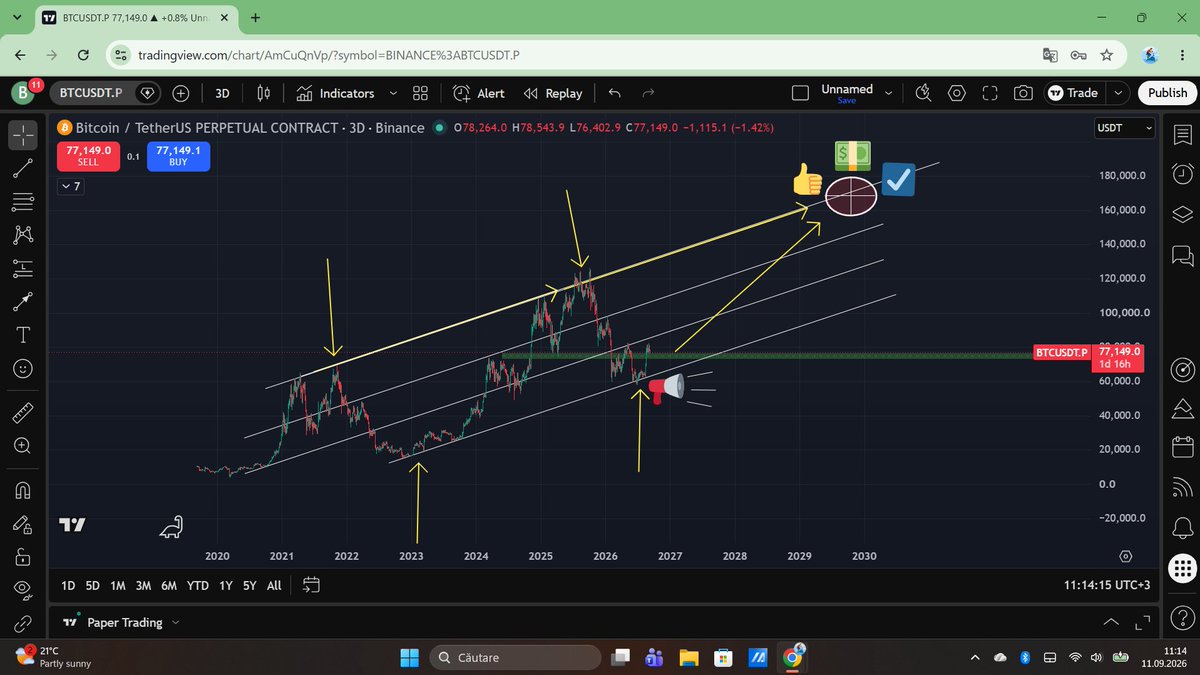Select the 1D date range

[x=68, y=585]
